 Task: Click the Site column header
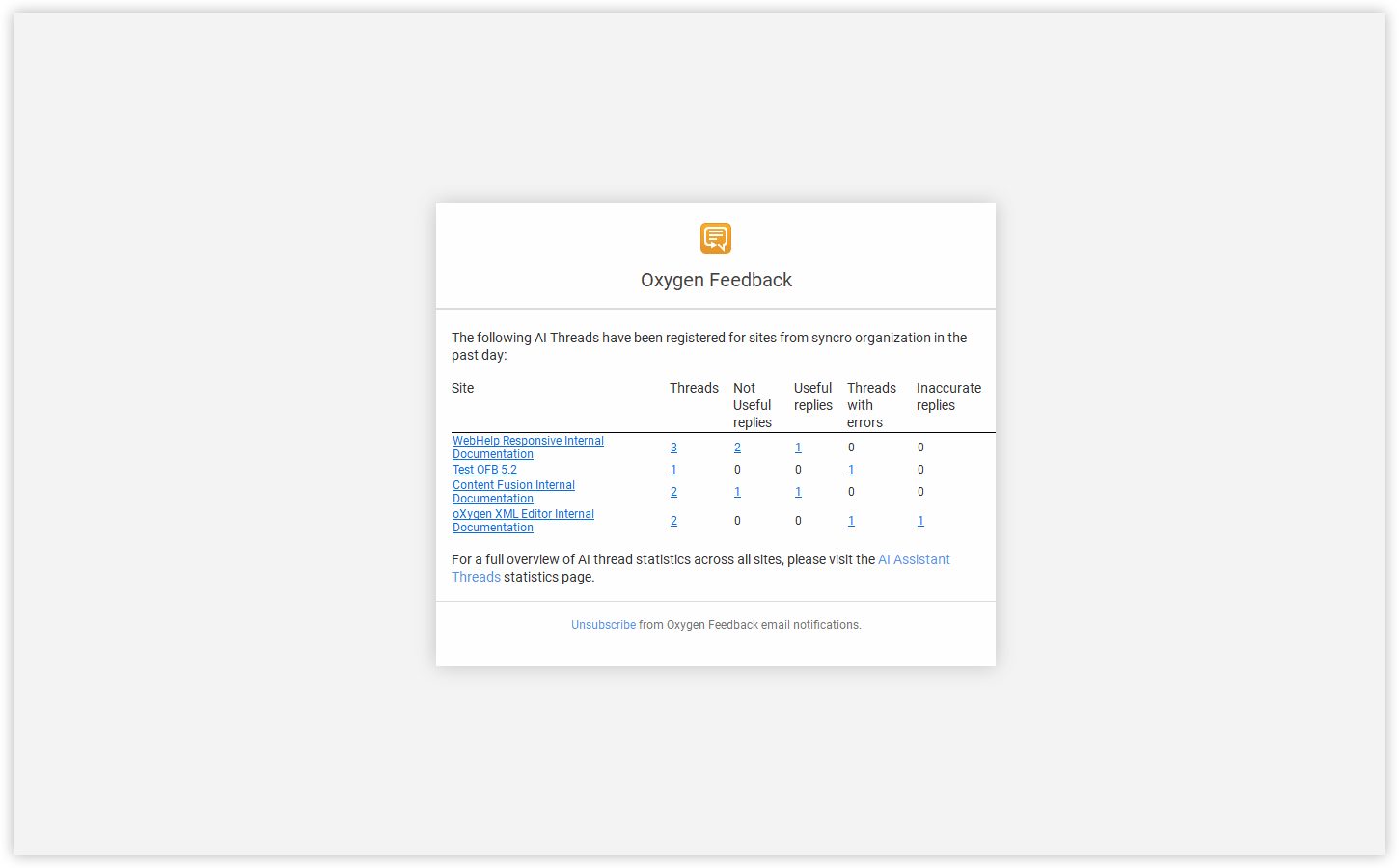463,388
